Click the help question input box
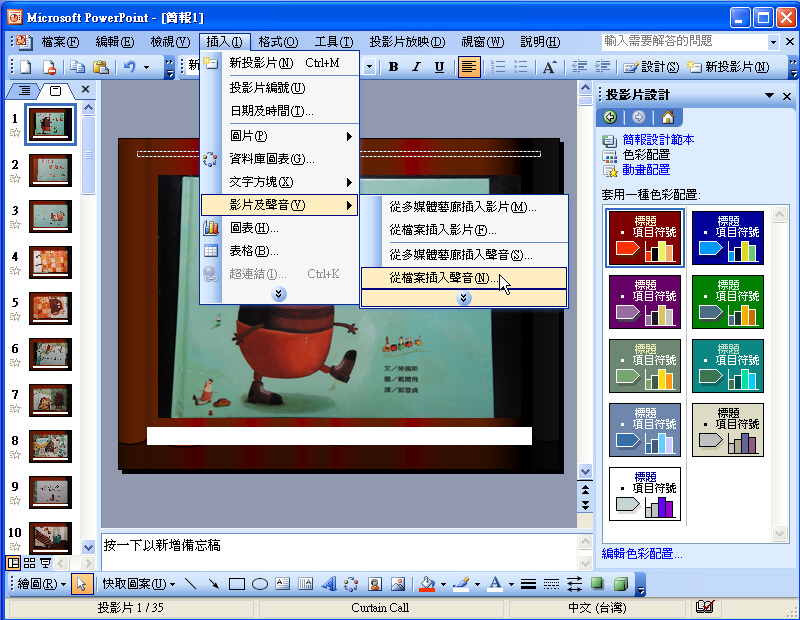The width and height of the screenshot is (800, 620). click(x=685, y=41)
